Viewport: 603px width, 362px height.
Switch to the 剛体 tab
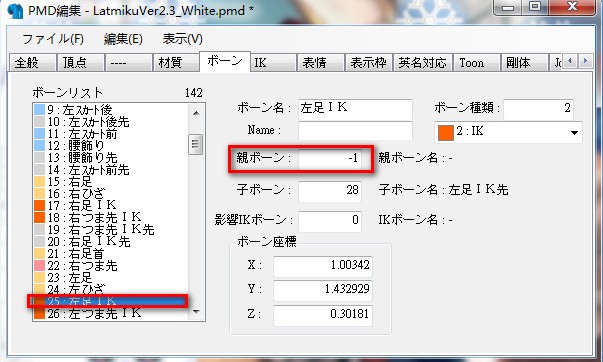click(x=525, y=62)
